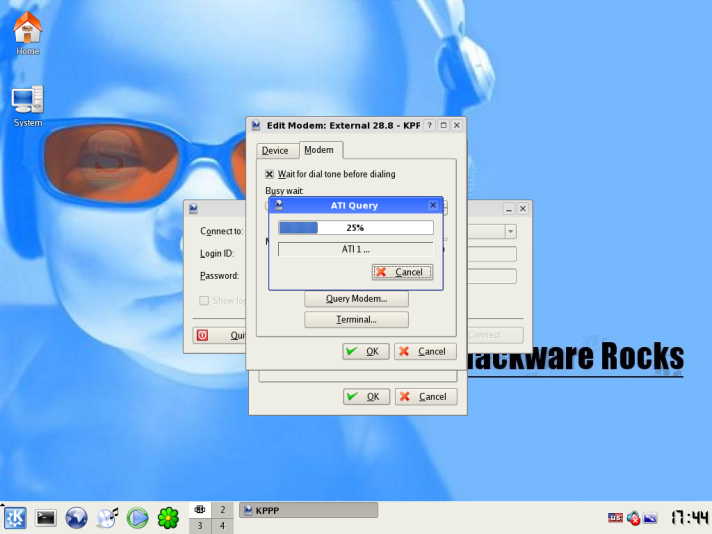Open the Home desktop icon
The height and width of the screenshot is (534, 712).
pos(27,34)
